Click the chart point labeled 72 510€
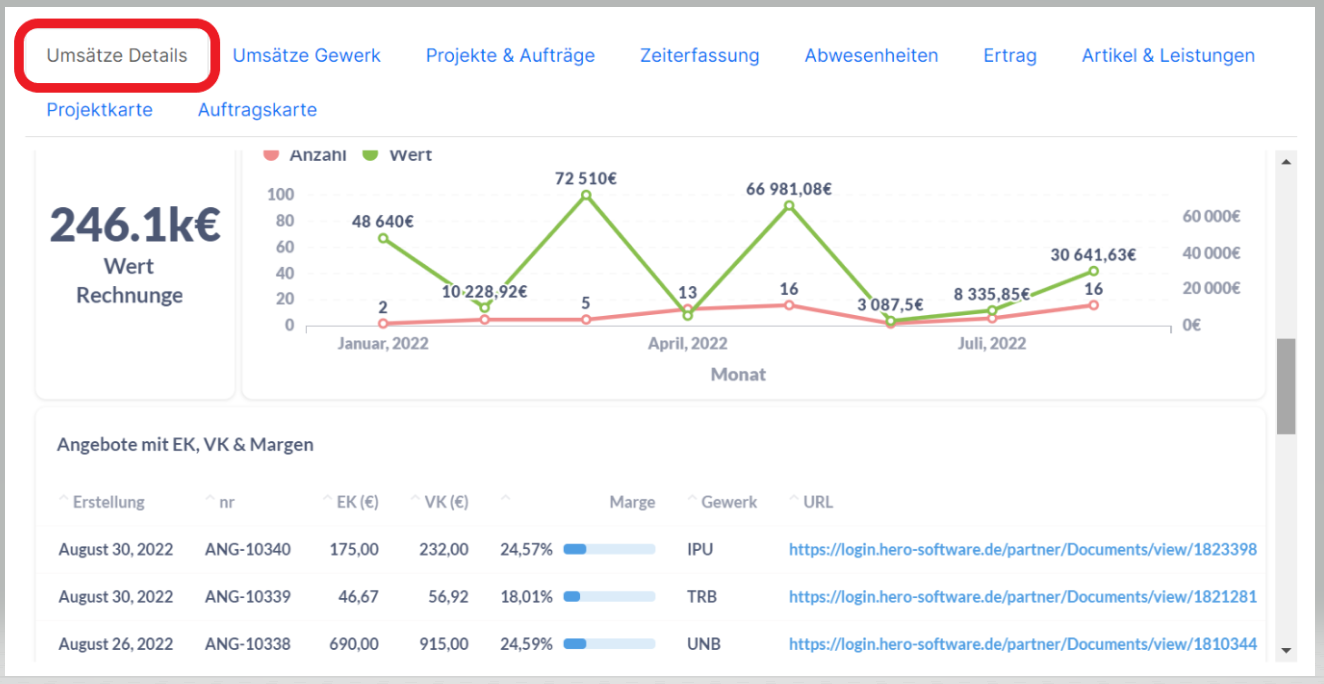This screenshot has width=1324, height=684. (586, 195)
